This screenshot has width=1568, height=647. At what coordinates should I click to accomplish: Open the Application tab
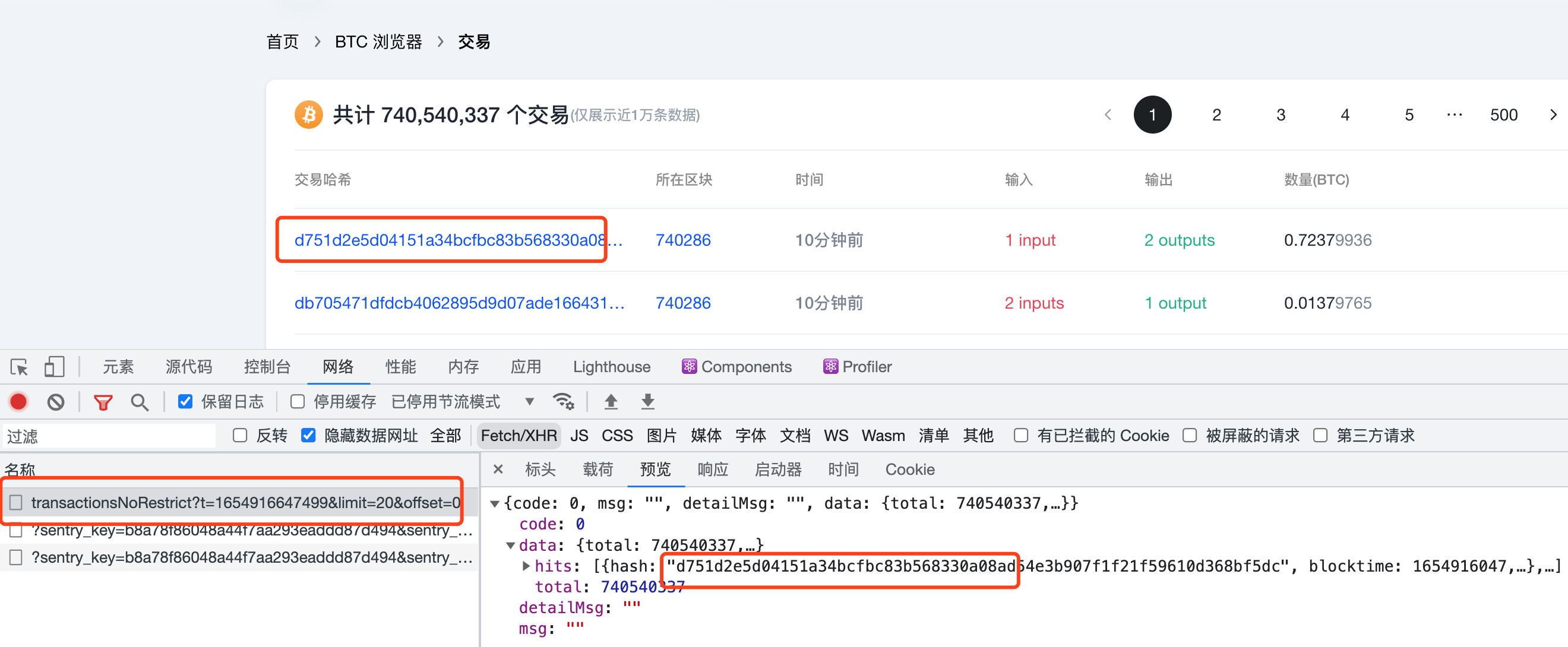(x=526, y=366)
